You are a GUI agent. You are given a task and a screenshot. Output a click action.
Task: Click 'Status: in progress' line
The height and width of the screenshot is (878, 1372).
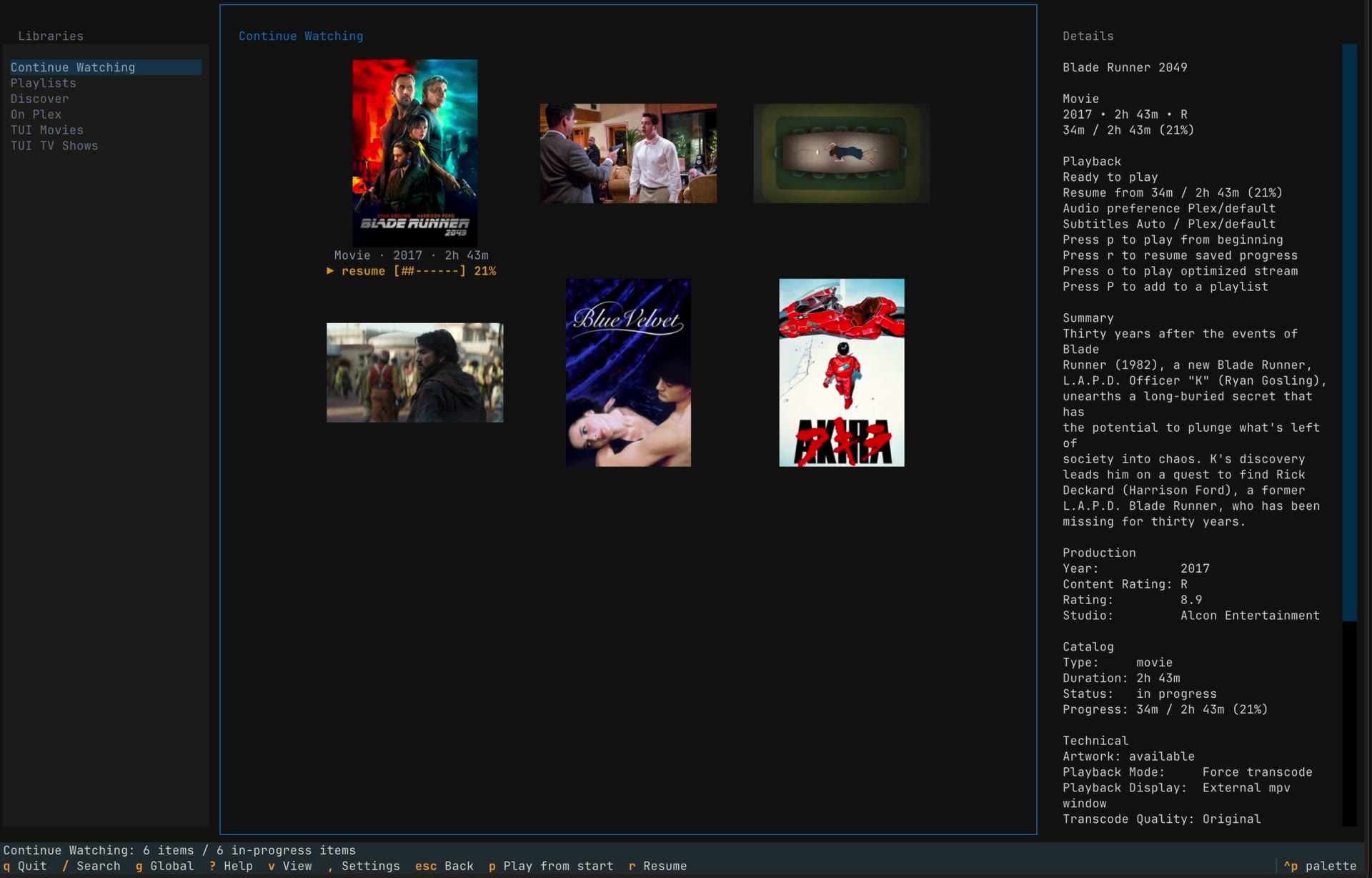click(x=1139, y=694)
